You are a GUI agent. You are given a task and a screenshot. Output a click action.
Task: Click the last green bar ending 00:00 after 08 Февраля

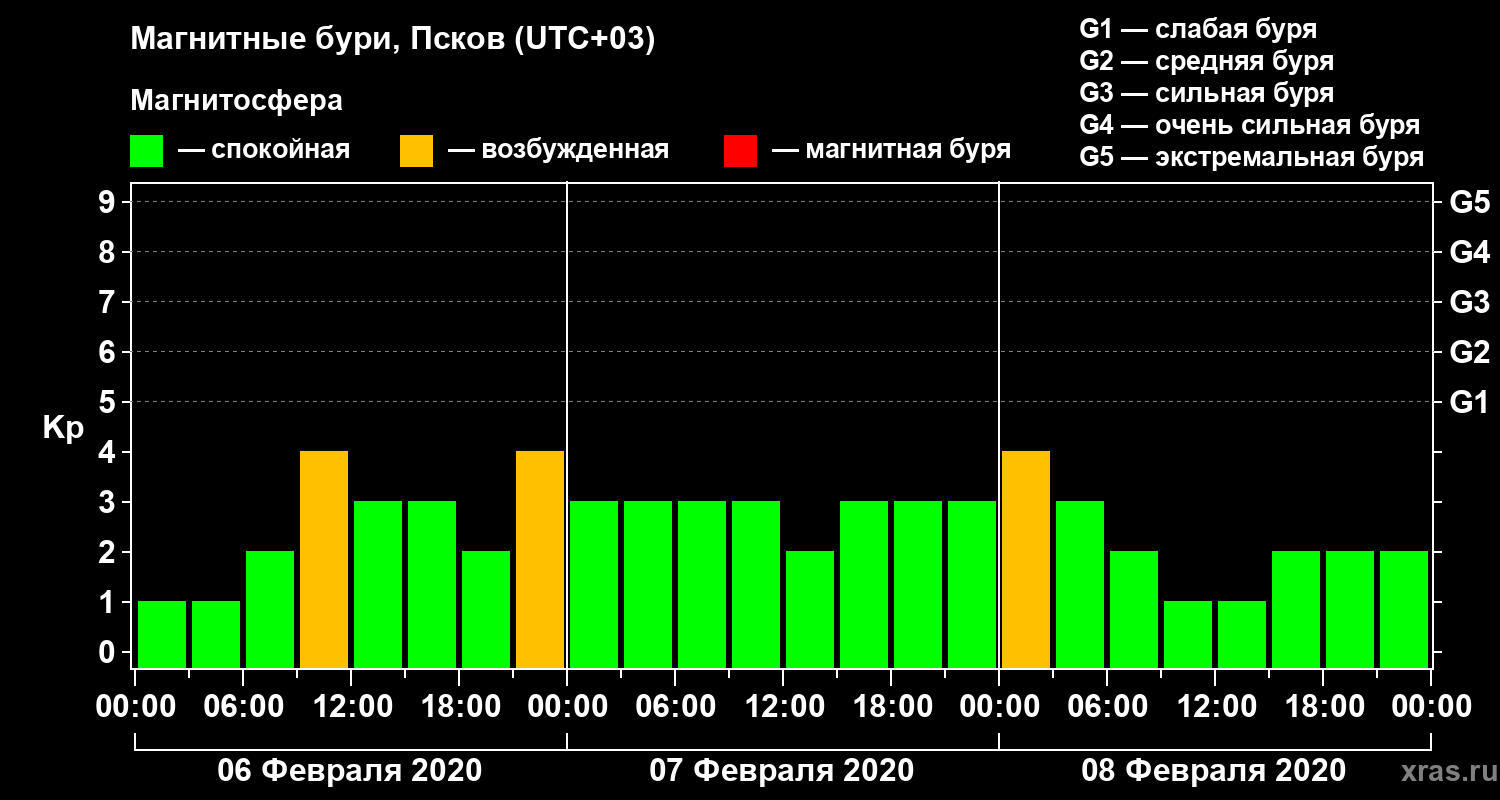(x=1404, y=609)
